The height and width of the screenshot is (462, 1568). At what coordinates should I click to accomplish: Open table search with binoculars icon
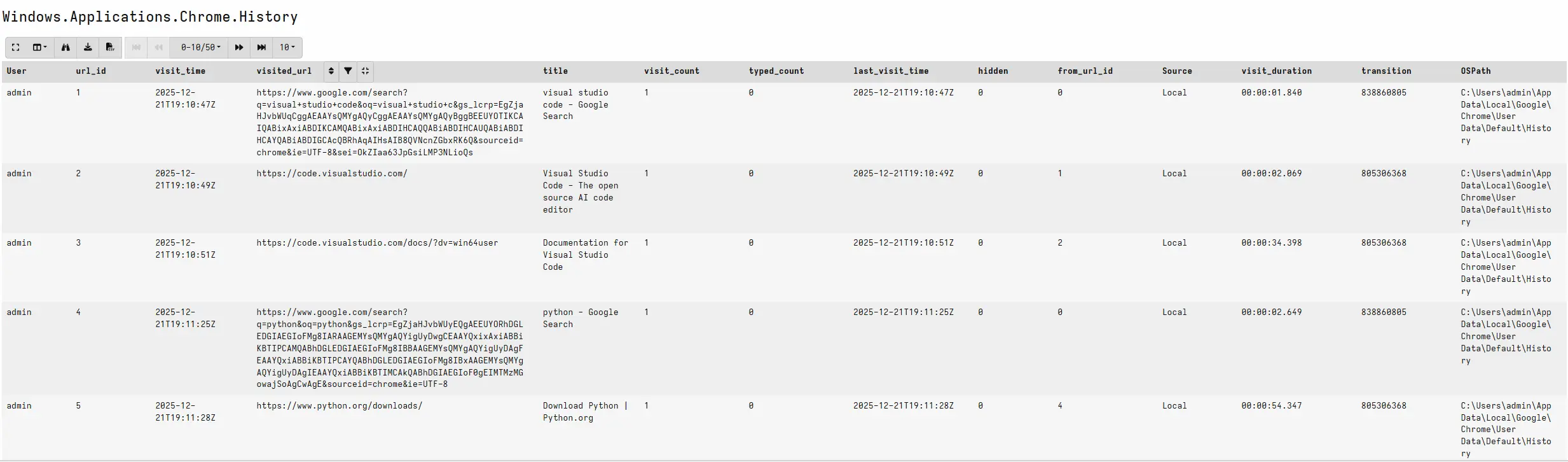tap(65, 47)
